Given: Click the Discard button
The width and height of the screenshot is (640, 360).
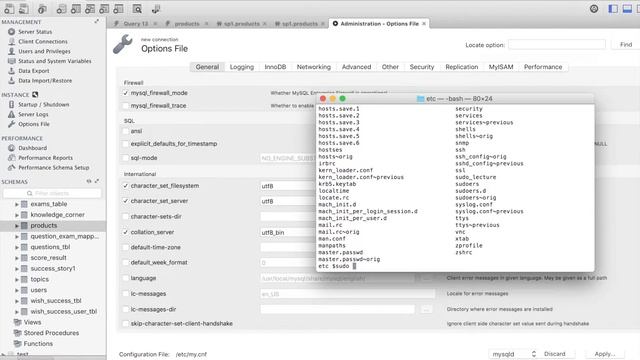Looking at the screenshot, I should (x=555, y=354).
